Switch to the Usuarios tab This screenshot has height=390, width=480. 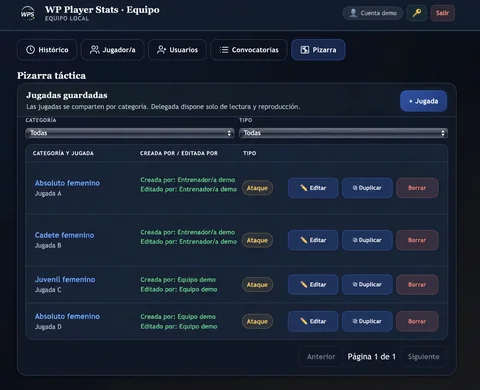pos(177,50)
